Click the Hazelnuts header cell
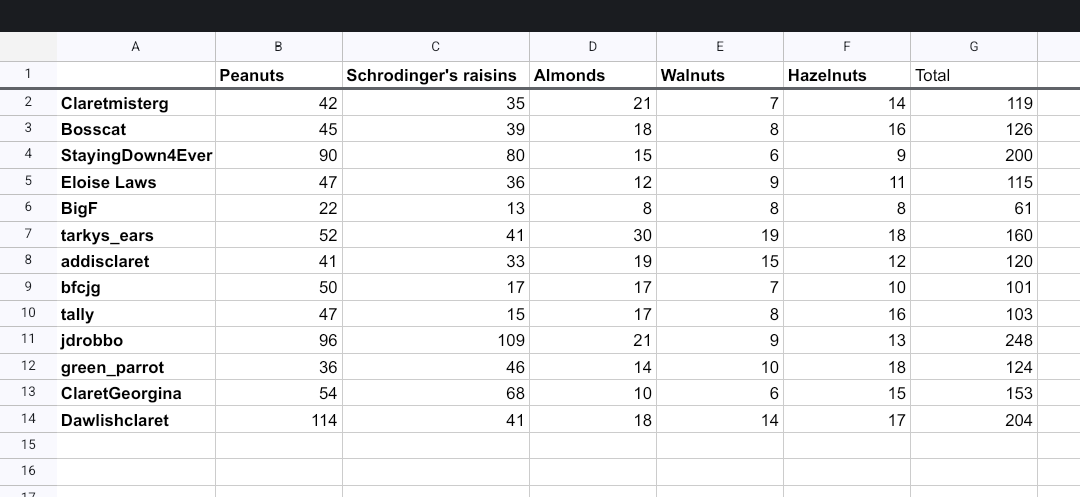1080x497 pixels. (x=846, y=75)
